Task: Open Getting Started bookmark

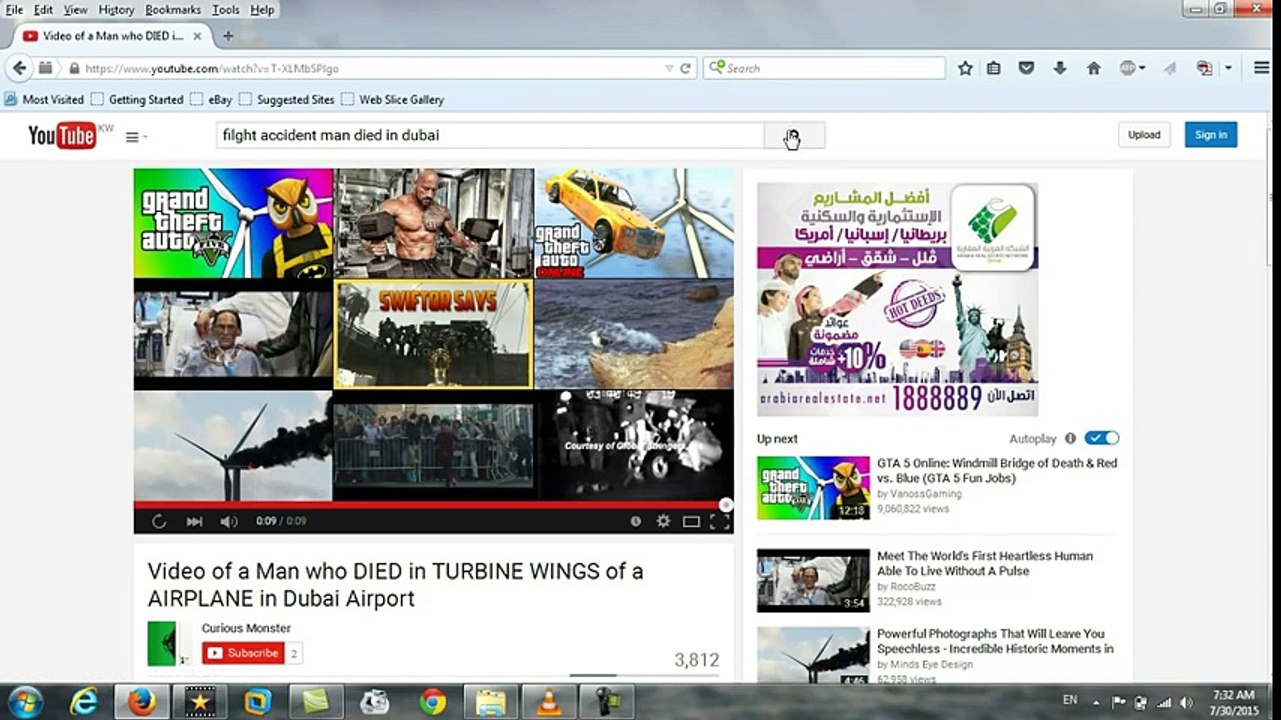Action: (x=137, y=99)
